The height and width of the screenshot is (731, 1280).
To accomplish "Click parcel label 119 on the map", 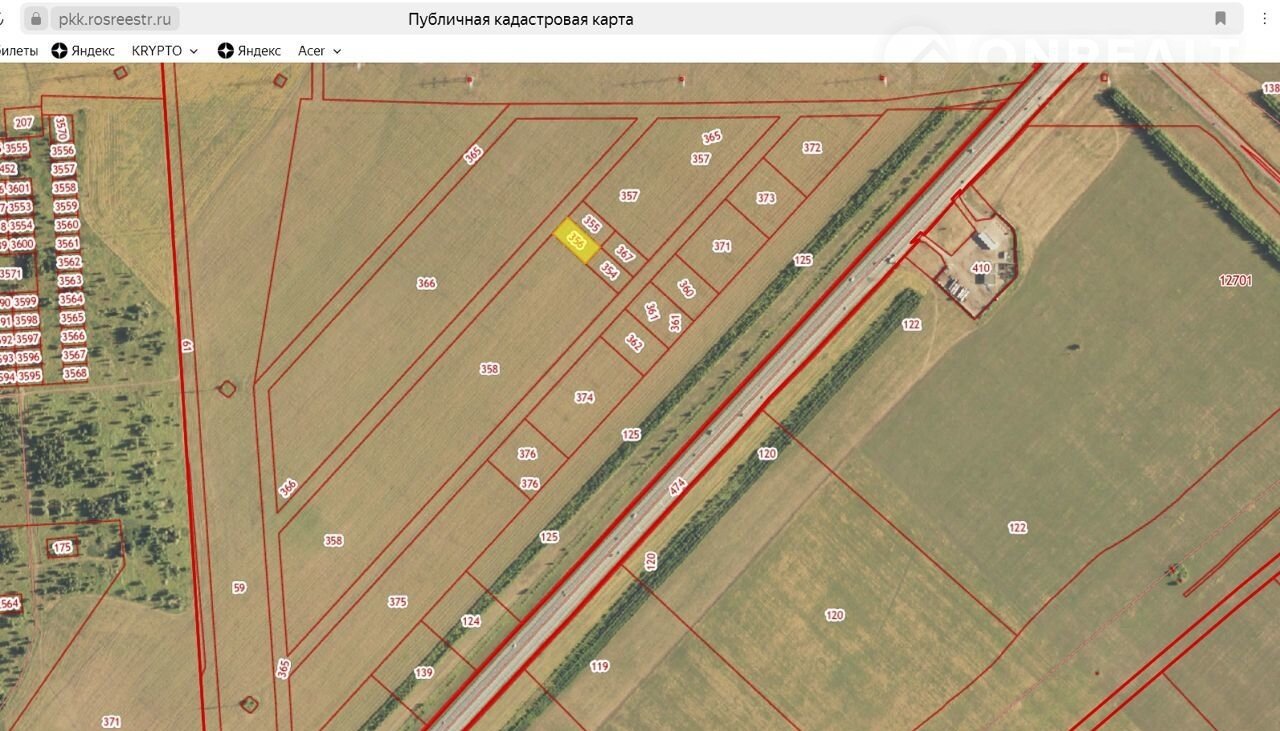I will point(599,666).
